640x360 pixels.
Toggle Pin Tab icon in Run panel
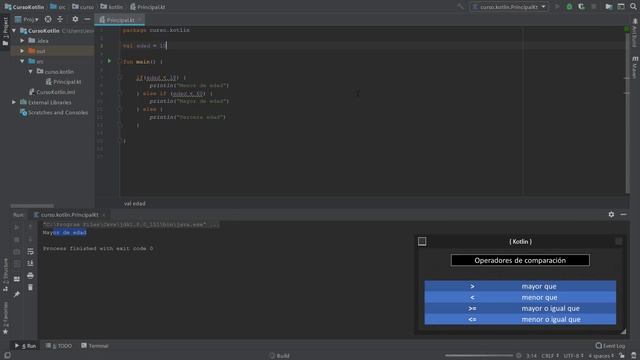tap(17, 294)
